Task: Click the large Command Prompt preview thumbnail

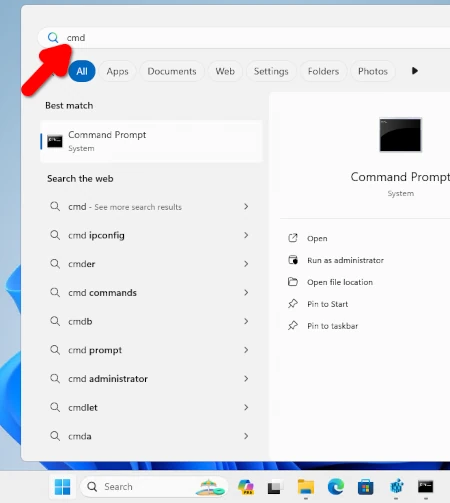Action: (400, 135)
